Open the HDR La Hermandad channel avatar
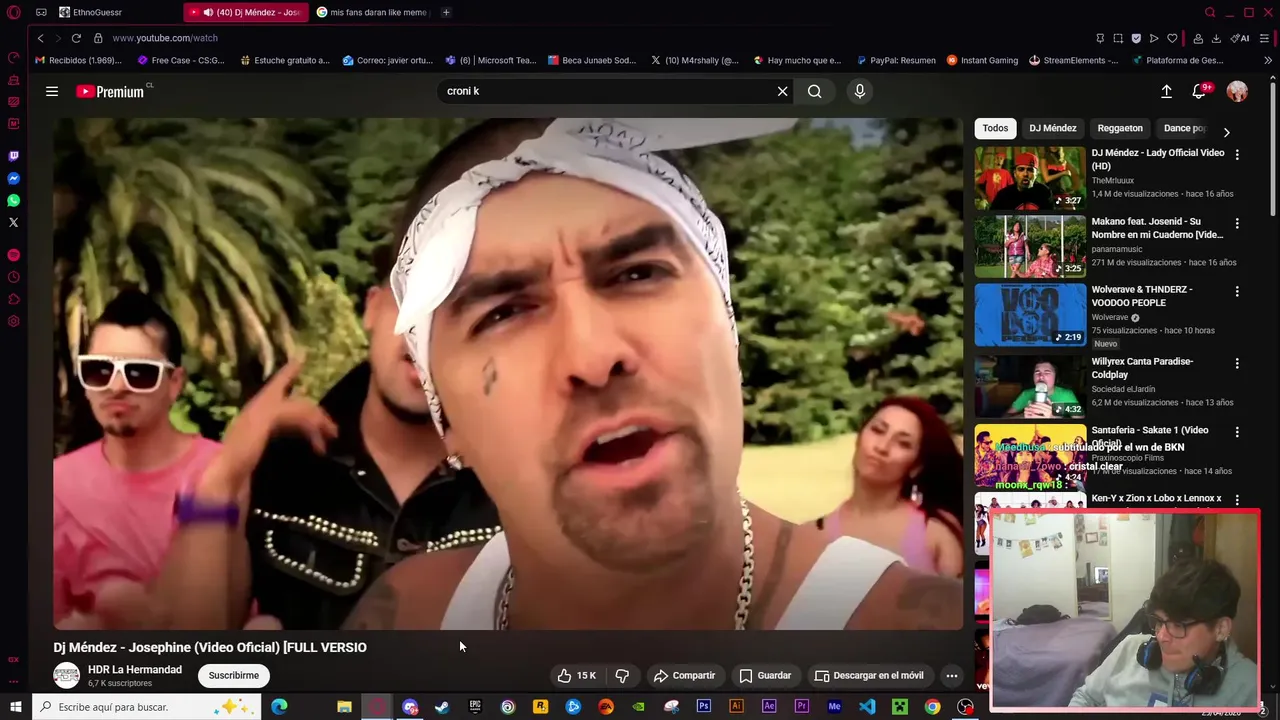 66,675
